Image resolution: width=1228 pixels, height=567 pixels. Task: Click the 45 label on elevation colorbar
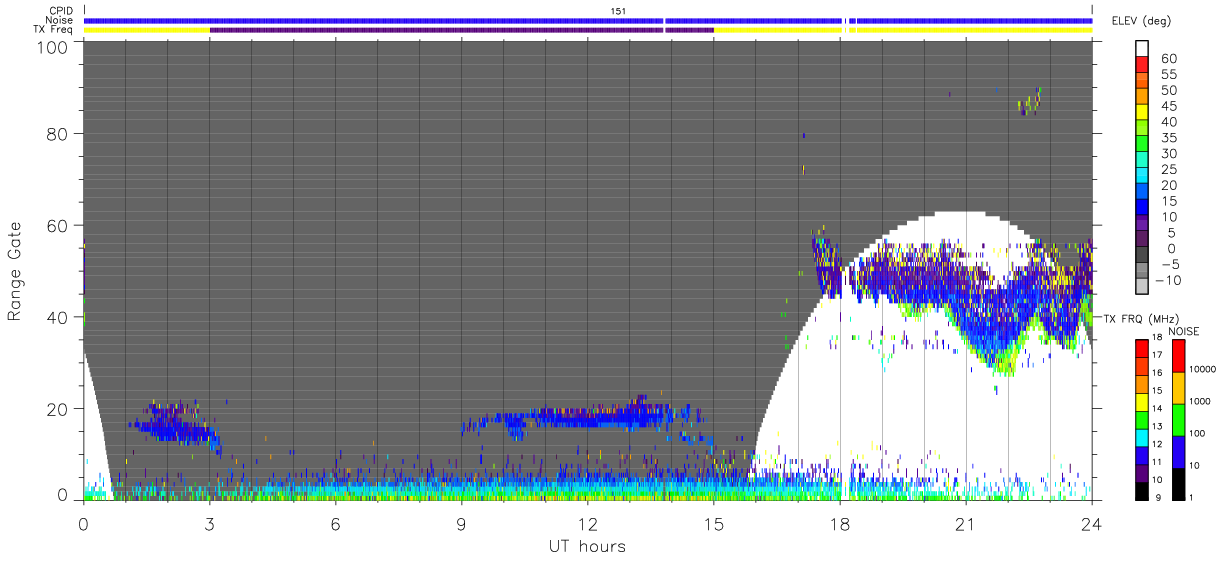(x=1169, y=106)
